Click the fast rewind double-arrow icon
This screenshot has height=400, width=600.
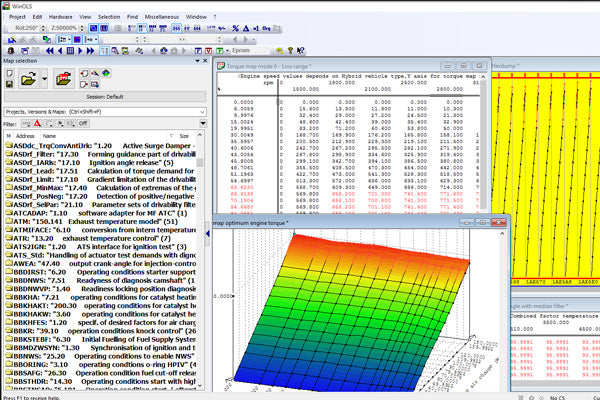click(x=49, y=51)
